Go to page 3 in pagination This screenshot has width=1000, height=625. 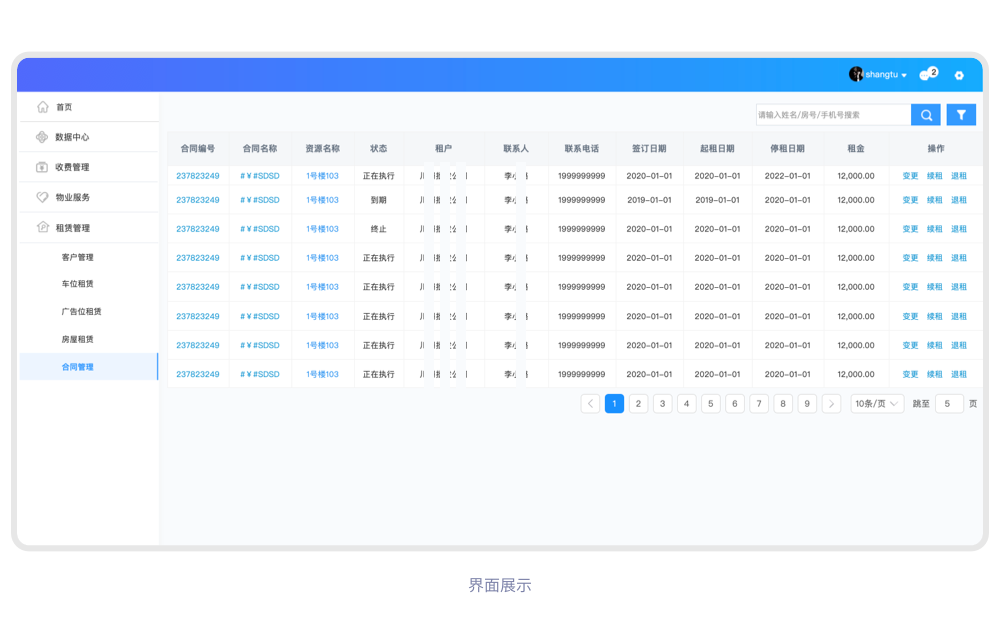point(662,404)
